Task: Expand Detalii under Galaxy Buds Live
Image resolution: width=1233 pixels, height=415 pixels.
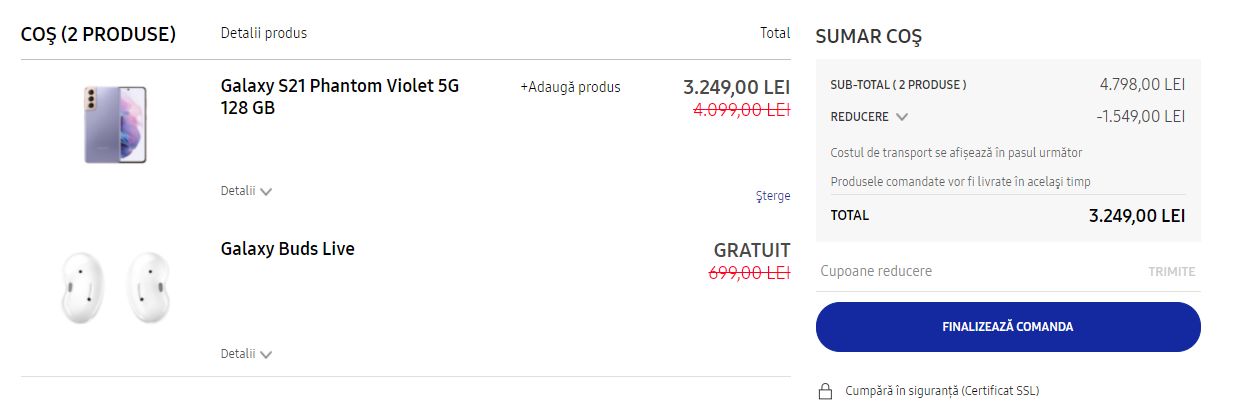Action: click(246, 354)
